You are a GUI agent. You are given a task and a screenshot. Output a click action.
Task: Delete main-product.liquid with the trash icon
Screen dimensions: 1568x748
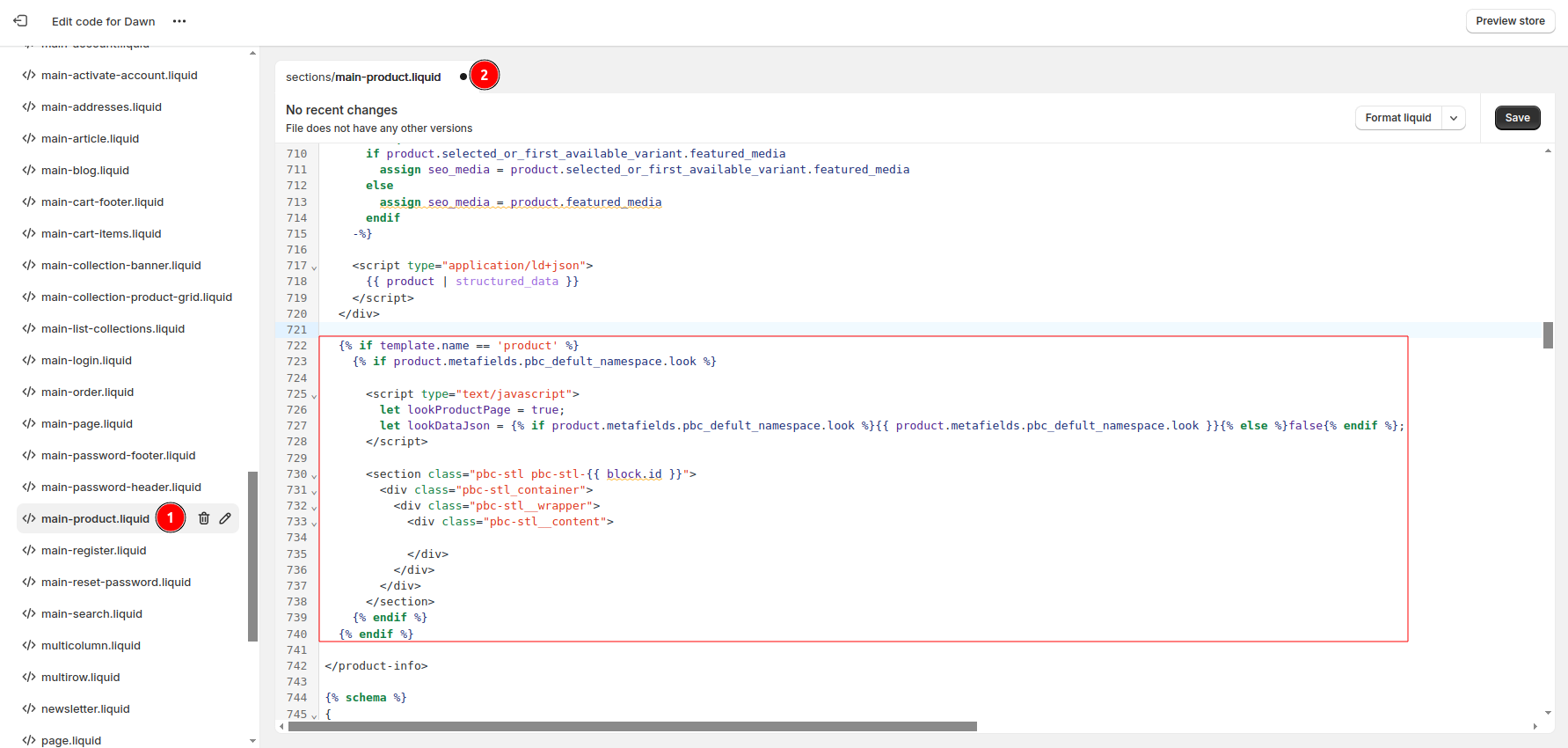click(x=204, y=518)
